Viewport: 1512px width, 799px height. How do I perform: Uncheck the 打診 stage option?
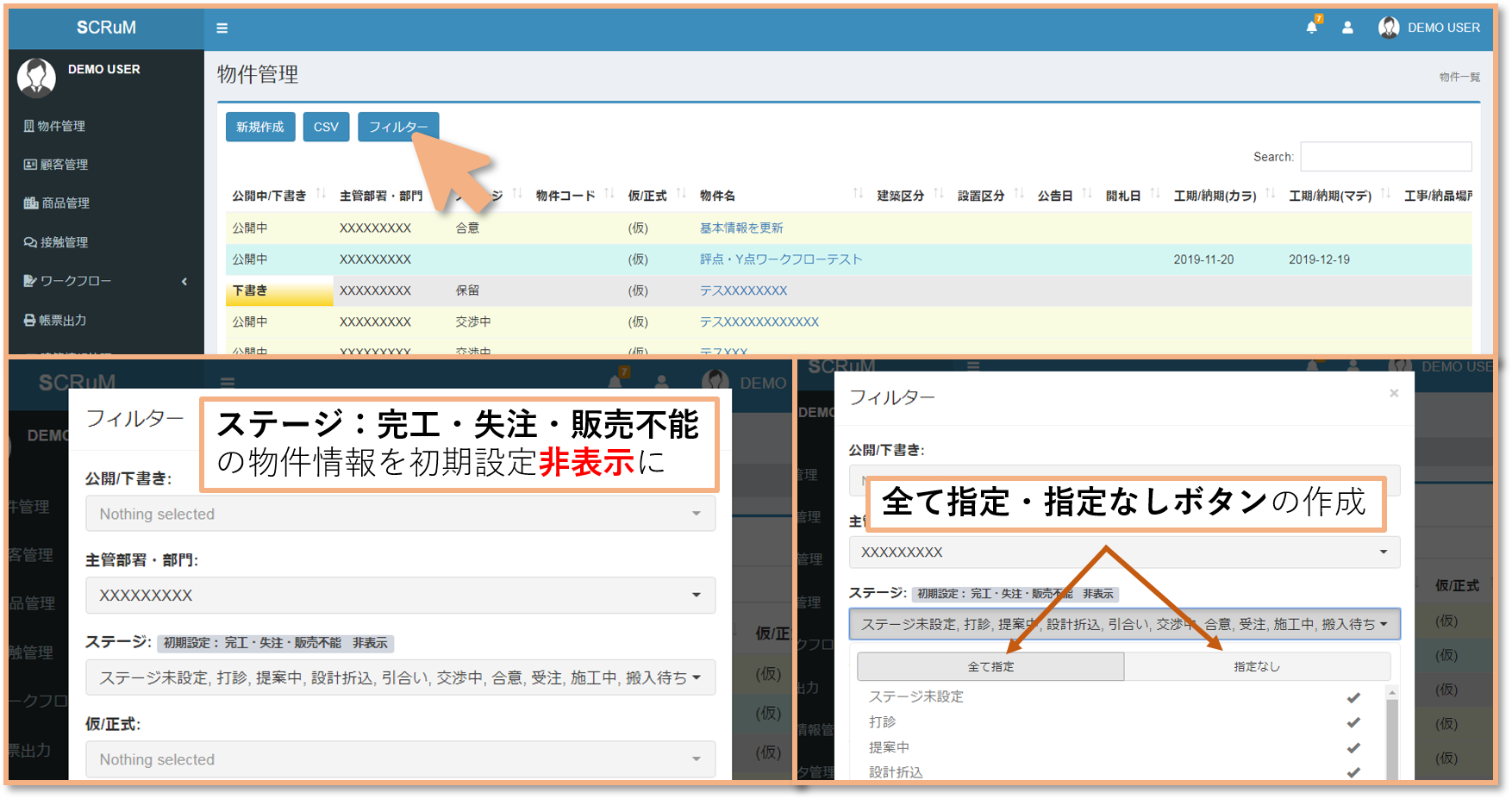coord(1353,722)
